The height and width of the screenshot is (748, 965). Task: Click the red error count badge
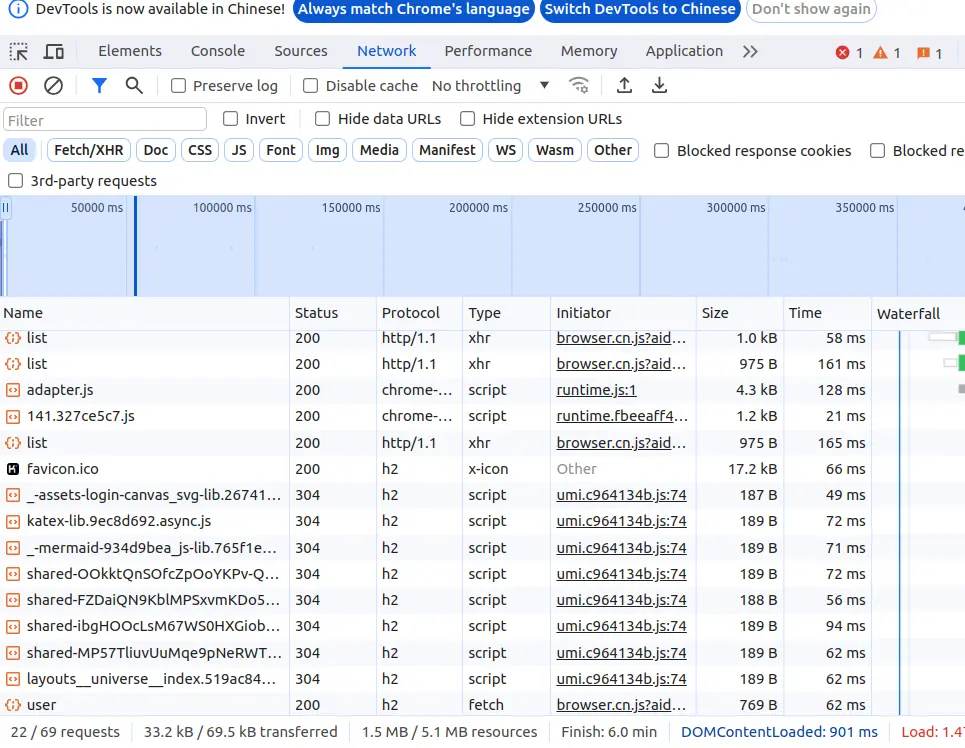click(849, 53)
